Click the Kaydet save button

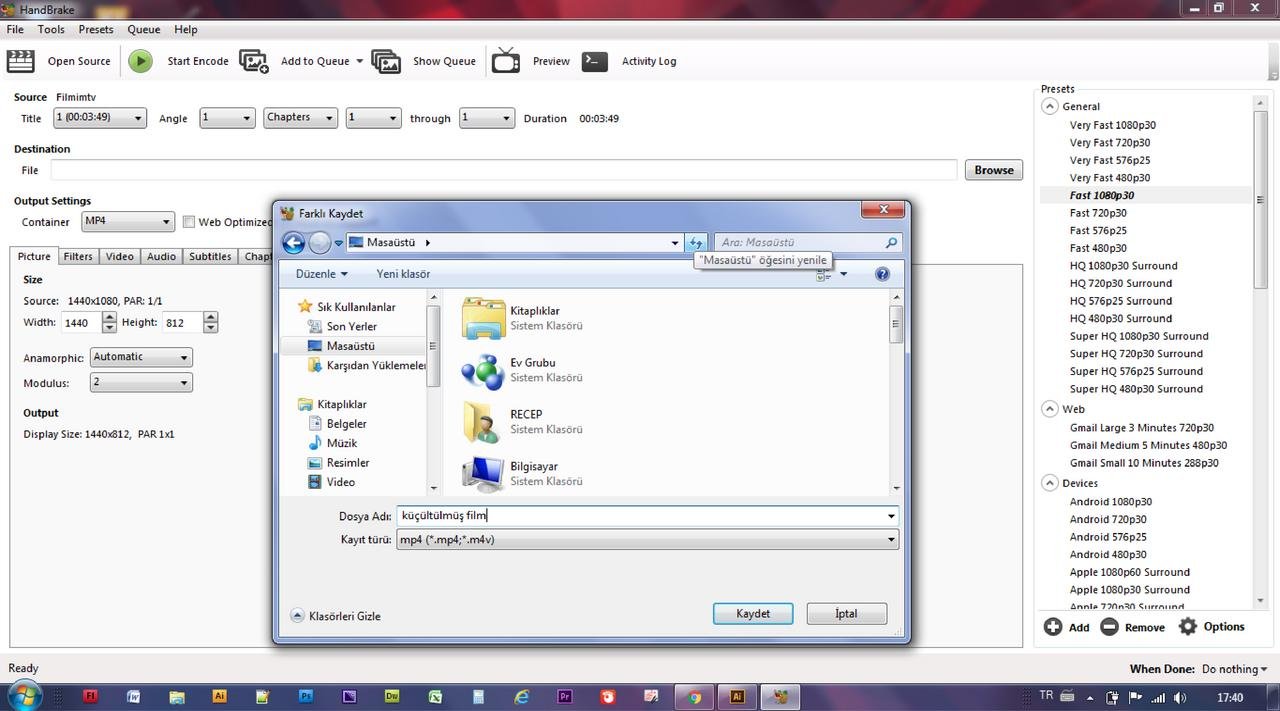point(753,614)
